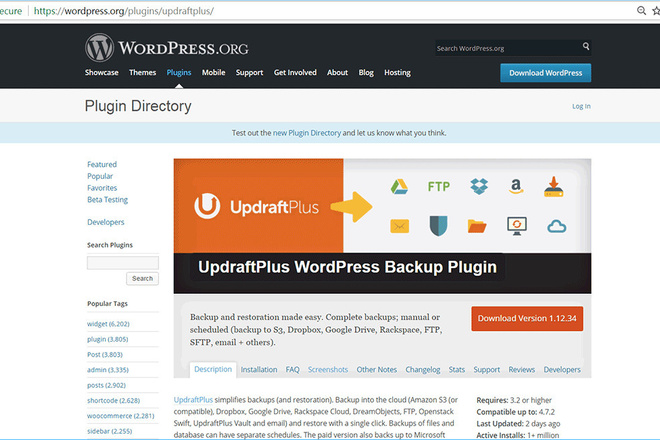Image resolution: width=660 pixels, height=440 pixels.
Task: Click the Search plugins button
Action: 142,278
